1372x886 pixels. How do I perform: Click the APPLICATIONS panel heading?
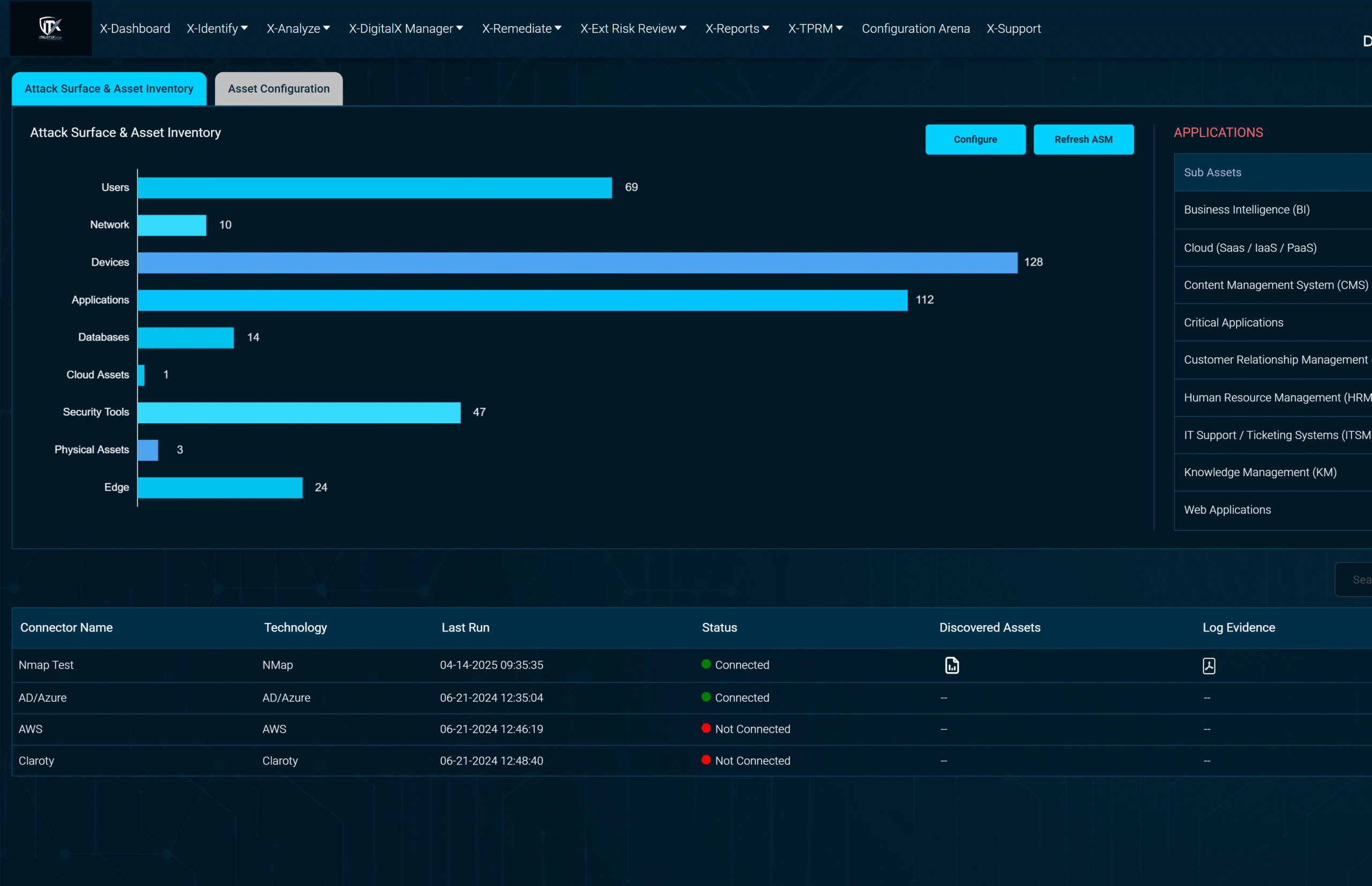1218,132
